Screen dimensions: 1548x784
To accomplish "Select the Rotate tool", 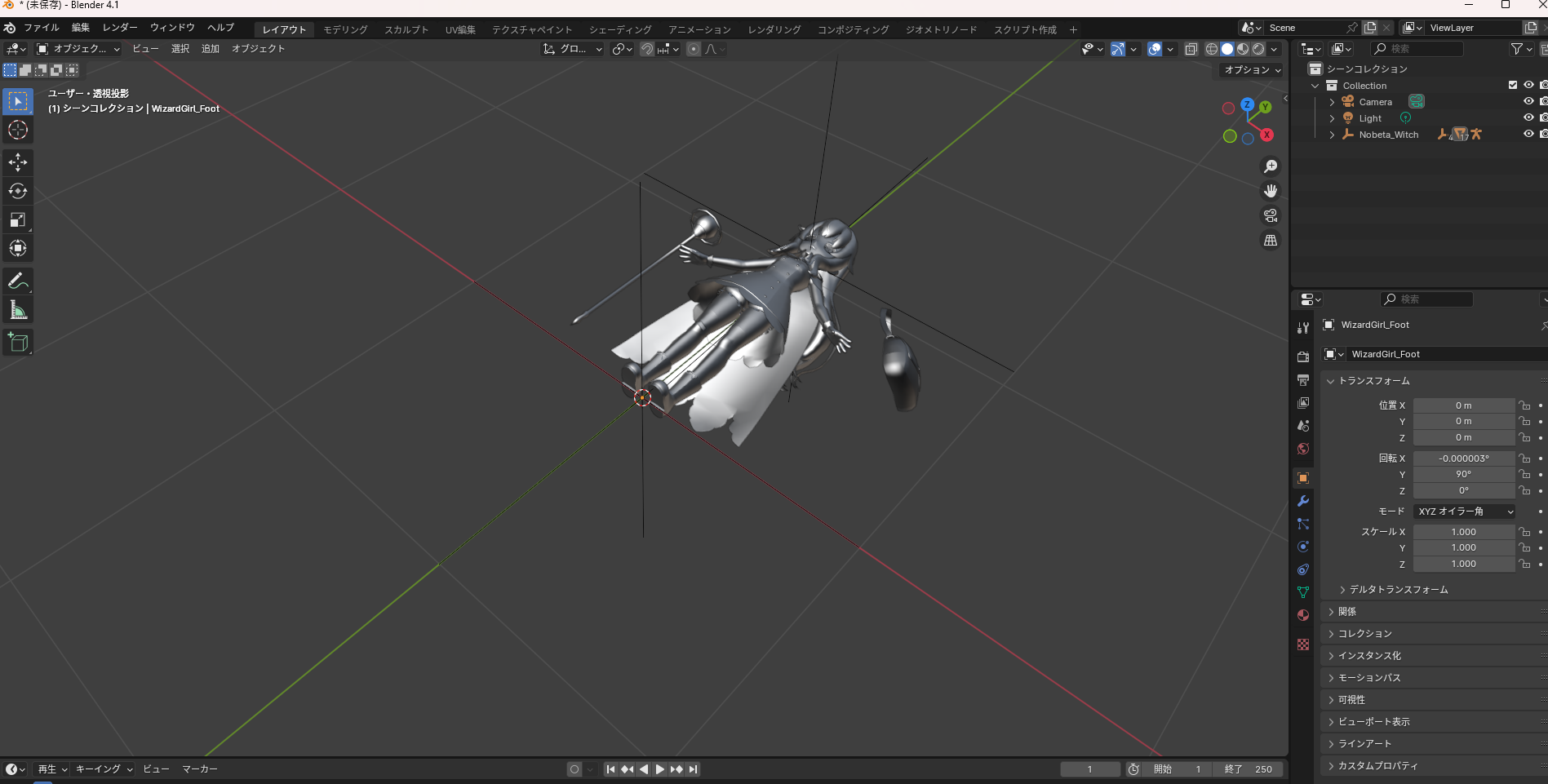I will click(18, 191).
